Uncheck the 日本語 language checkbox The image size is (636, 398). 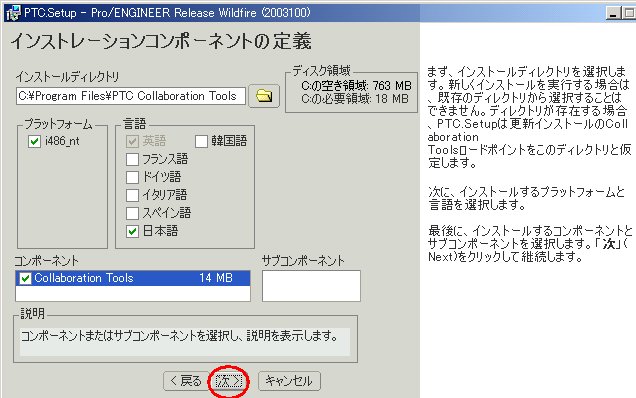point(132,231)
